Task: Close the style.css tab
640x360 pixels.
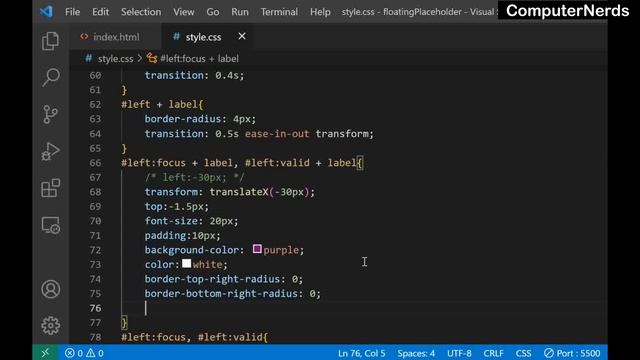Action: [242, 36]
